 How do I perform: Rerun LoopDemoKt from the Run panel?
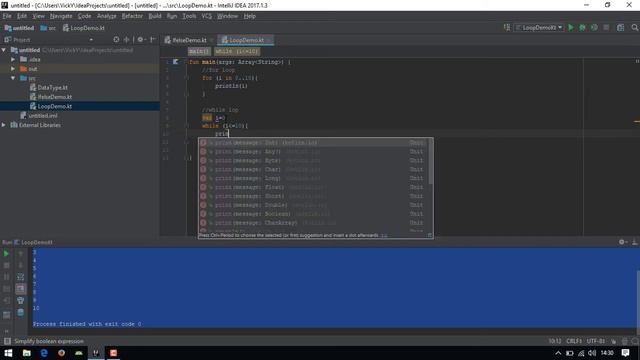(x=6, y=253)
